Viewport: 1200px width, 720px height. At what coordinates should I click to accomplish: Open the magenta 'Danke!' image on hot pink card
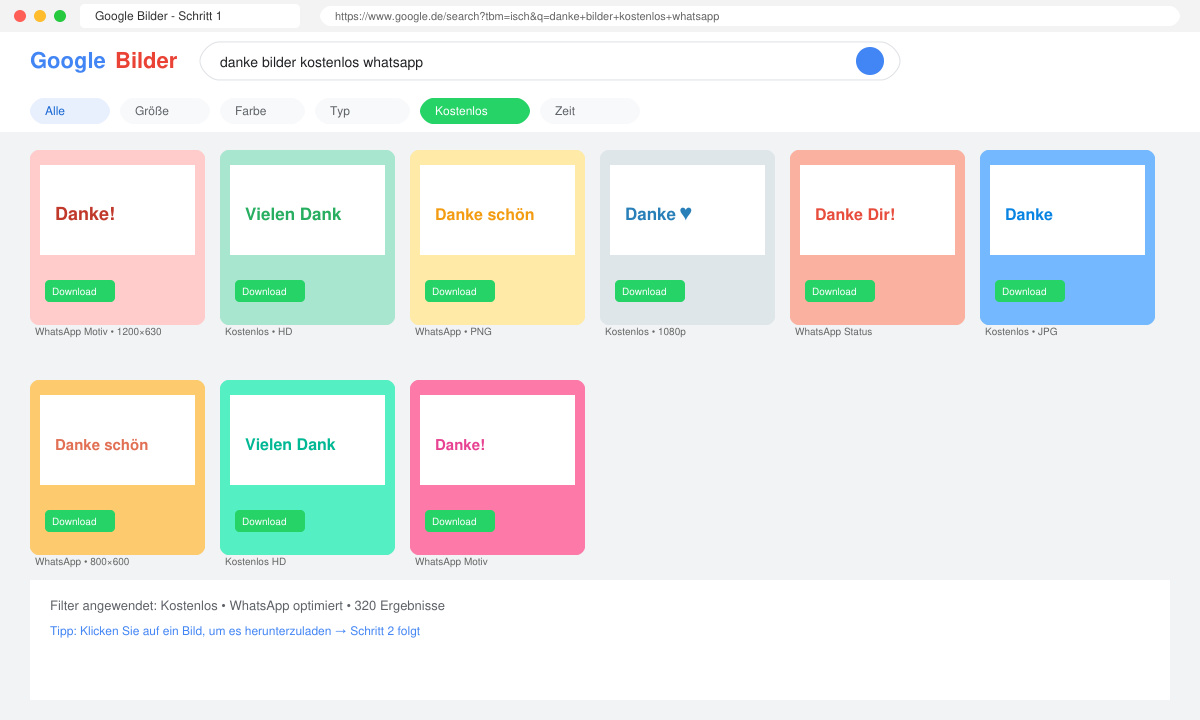pyautogui.click(x=497, y=440)
